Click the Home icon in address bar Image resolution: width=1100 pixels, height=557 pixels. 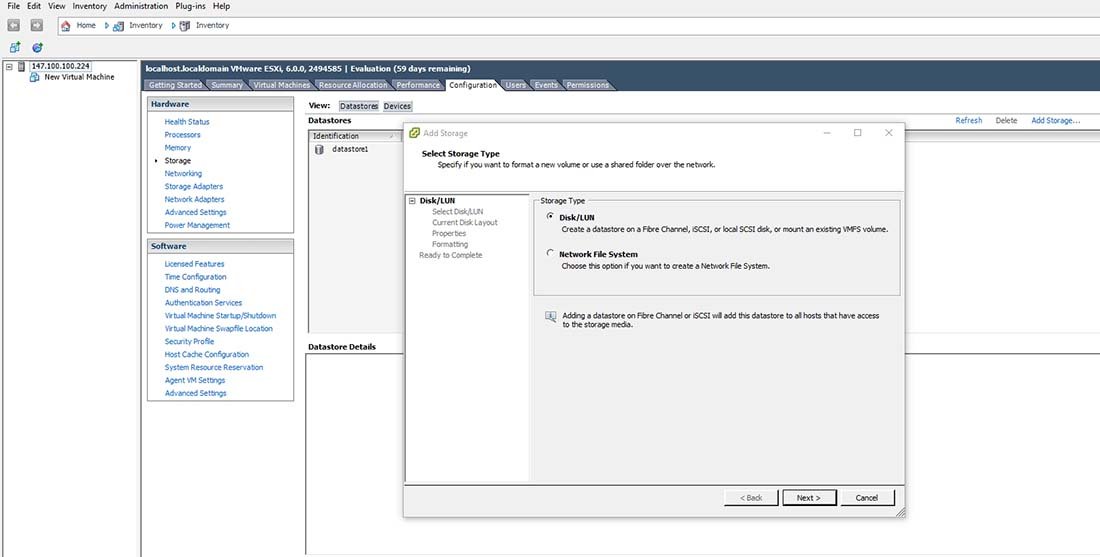(66, 25)
